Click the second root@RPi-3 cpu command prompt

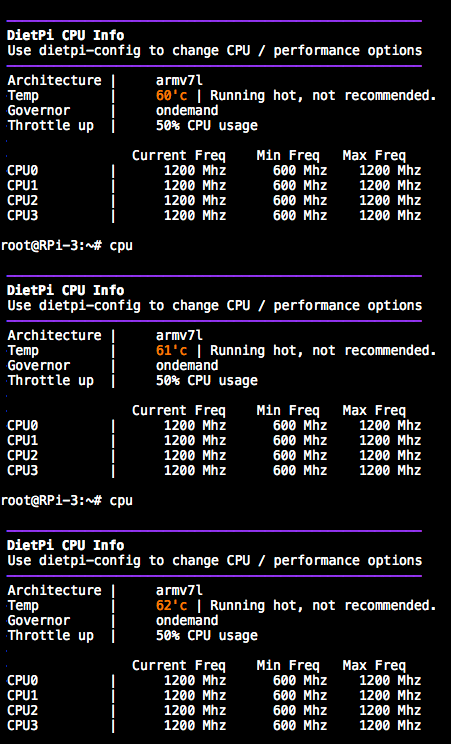click(66, 501)
